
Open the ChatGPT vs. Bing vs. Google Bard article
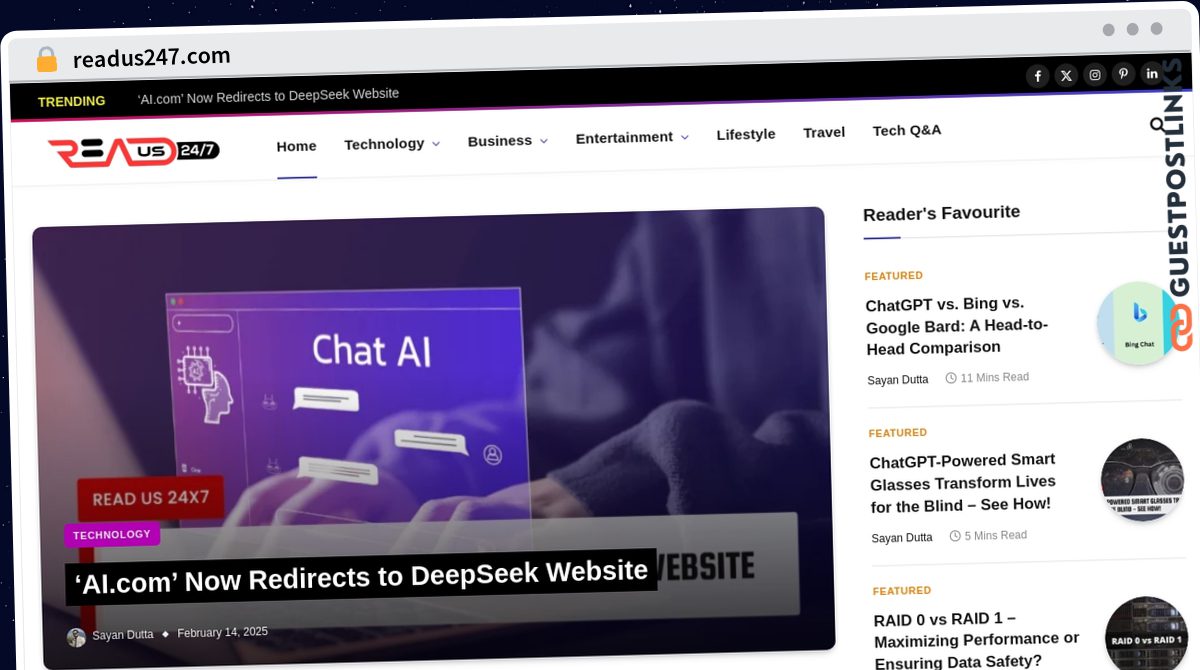pos(958,326)
